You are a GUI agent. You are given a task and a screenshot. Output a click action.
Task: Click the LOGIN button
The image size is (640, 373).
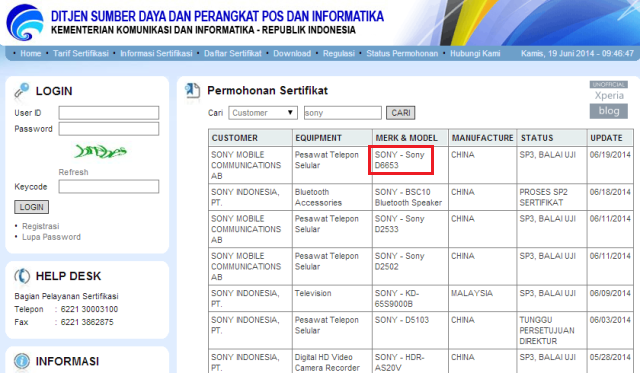[x=31, y=207]
